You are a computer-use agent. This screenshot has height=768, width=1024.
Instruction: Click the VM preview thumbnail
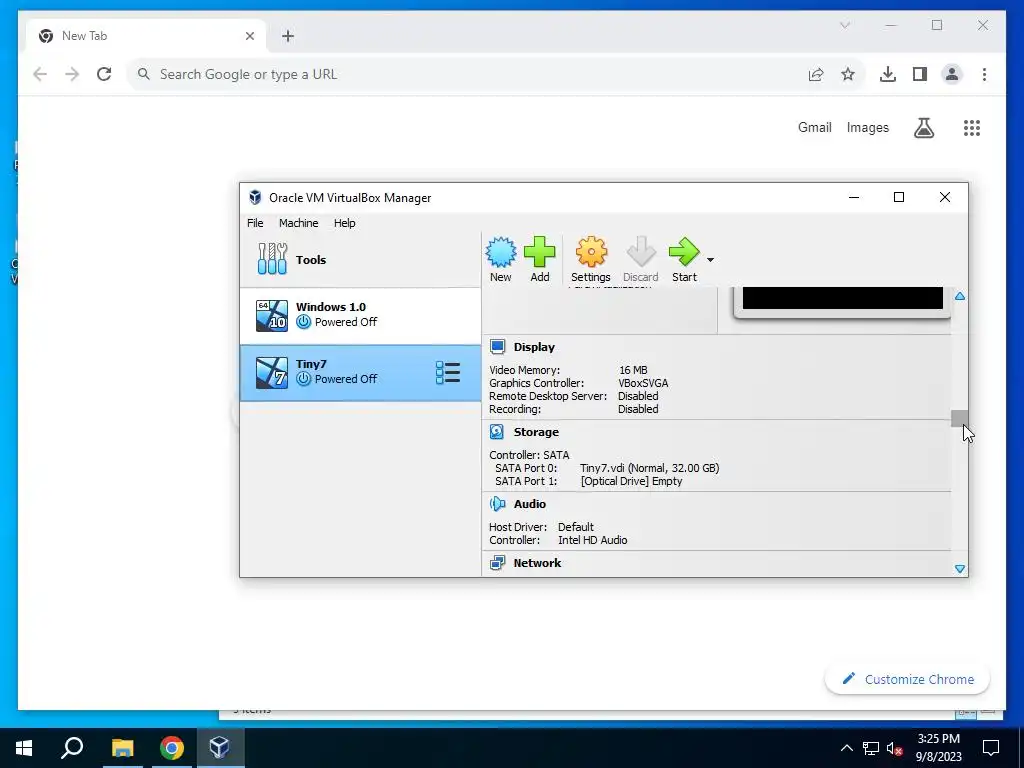pyautogui.click(x=842, y=302)
